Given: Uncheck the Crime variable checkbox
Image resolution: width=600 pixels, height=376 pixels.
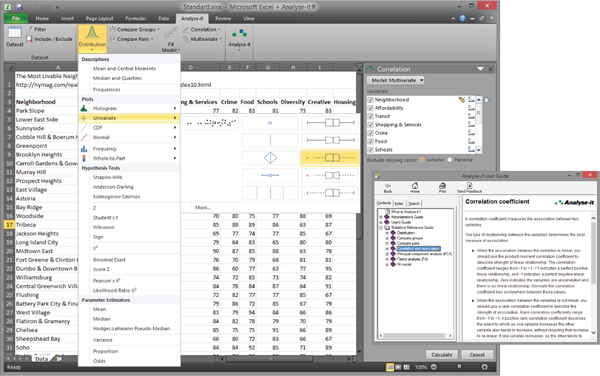Looking at the screenshot, I should (x=370, y=133).
